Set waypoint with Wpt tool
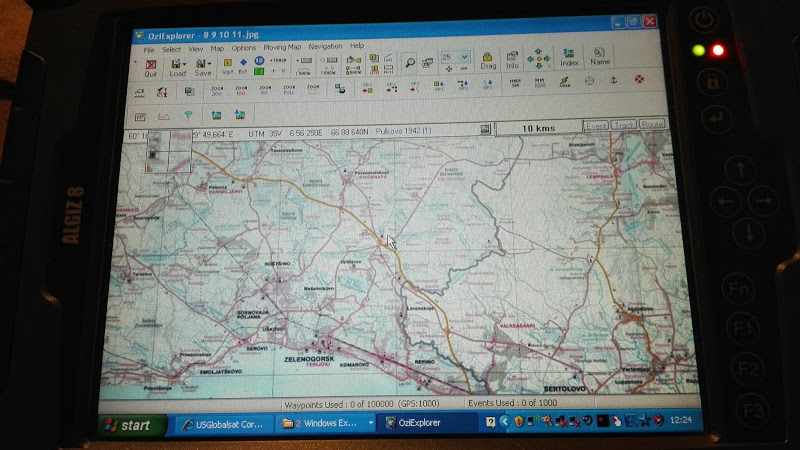This screenshot has width=800, height=450. 228,67
